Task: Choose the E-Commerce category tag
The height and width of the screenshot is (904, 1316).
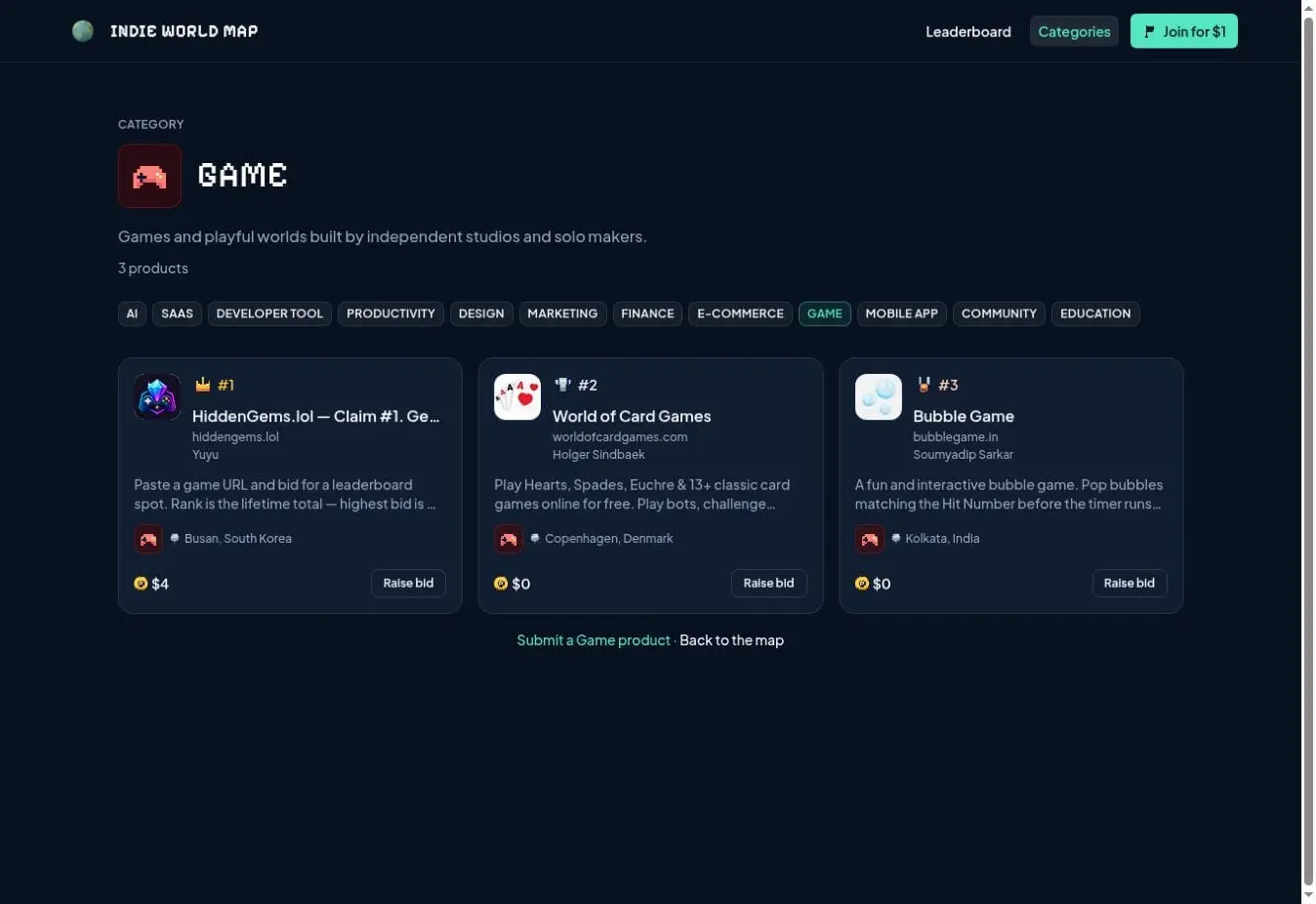Action: click(x=740, y=313)
